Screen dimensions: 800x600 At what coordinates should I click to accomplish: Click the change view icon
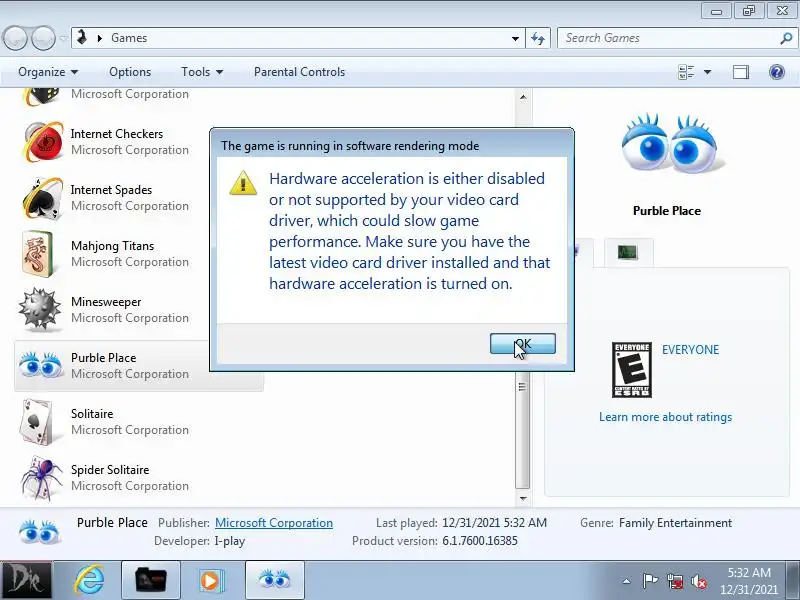coord(686,72)
